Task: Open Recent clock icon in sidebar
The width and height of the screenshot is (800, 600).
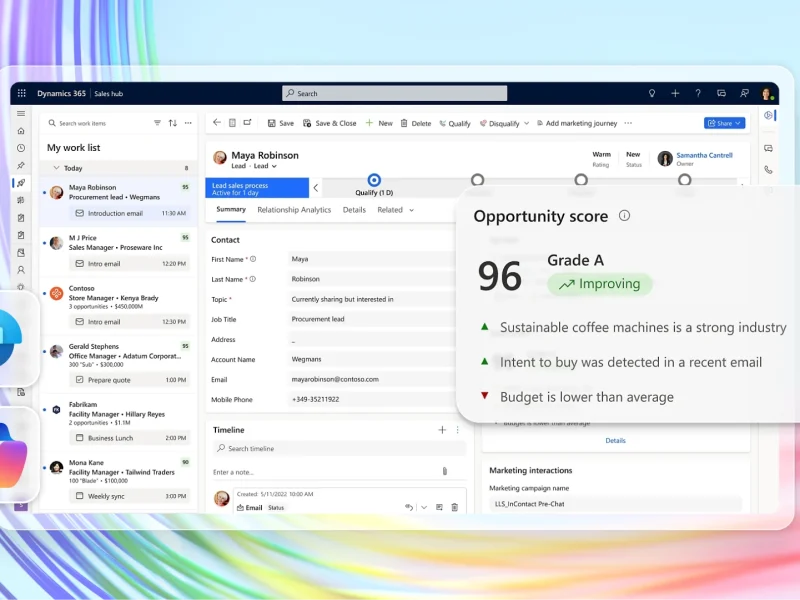Action: (x=21, y=148)
